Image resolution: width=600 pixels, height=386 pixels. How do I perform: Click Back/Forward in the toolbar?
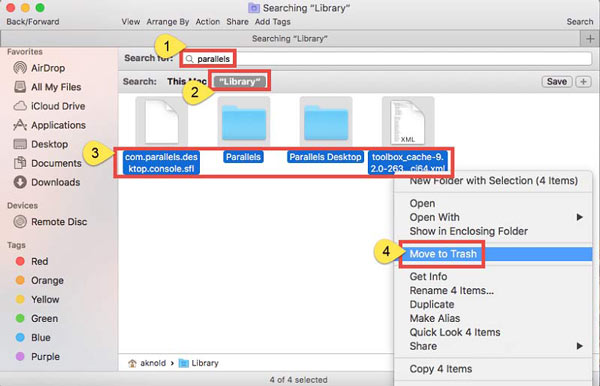click(x=33, y=22)
